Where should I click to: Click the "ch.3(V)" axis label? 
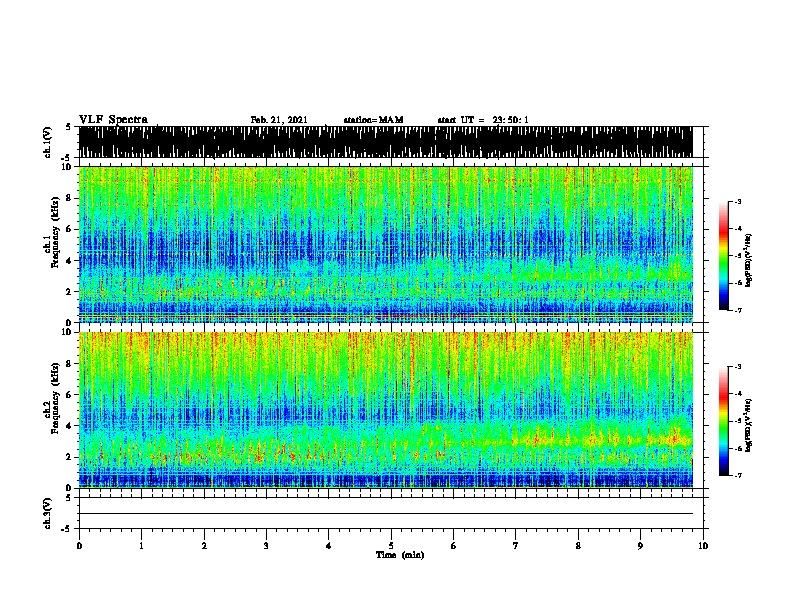tap(48, 513)
